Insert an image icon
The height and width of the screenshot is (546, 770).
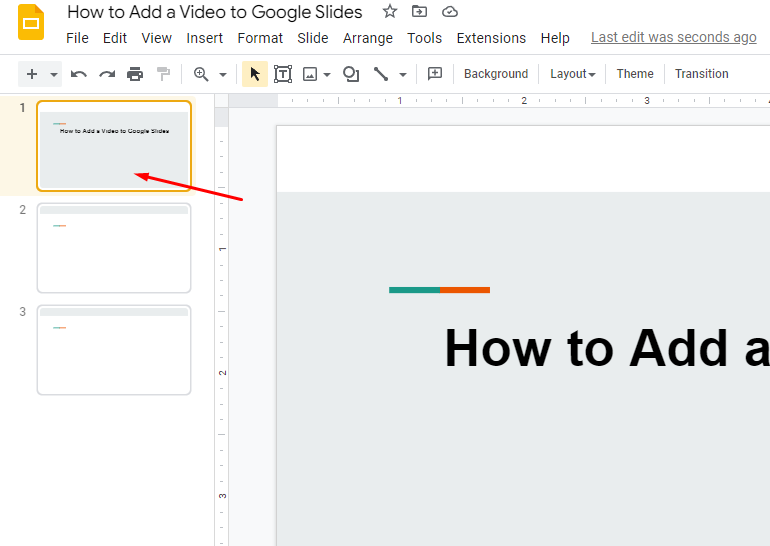[310, 74]
